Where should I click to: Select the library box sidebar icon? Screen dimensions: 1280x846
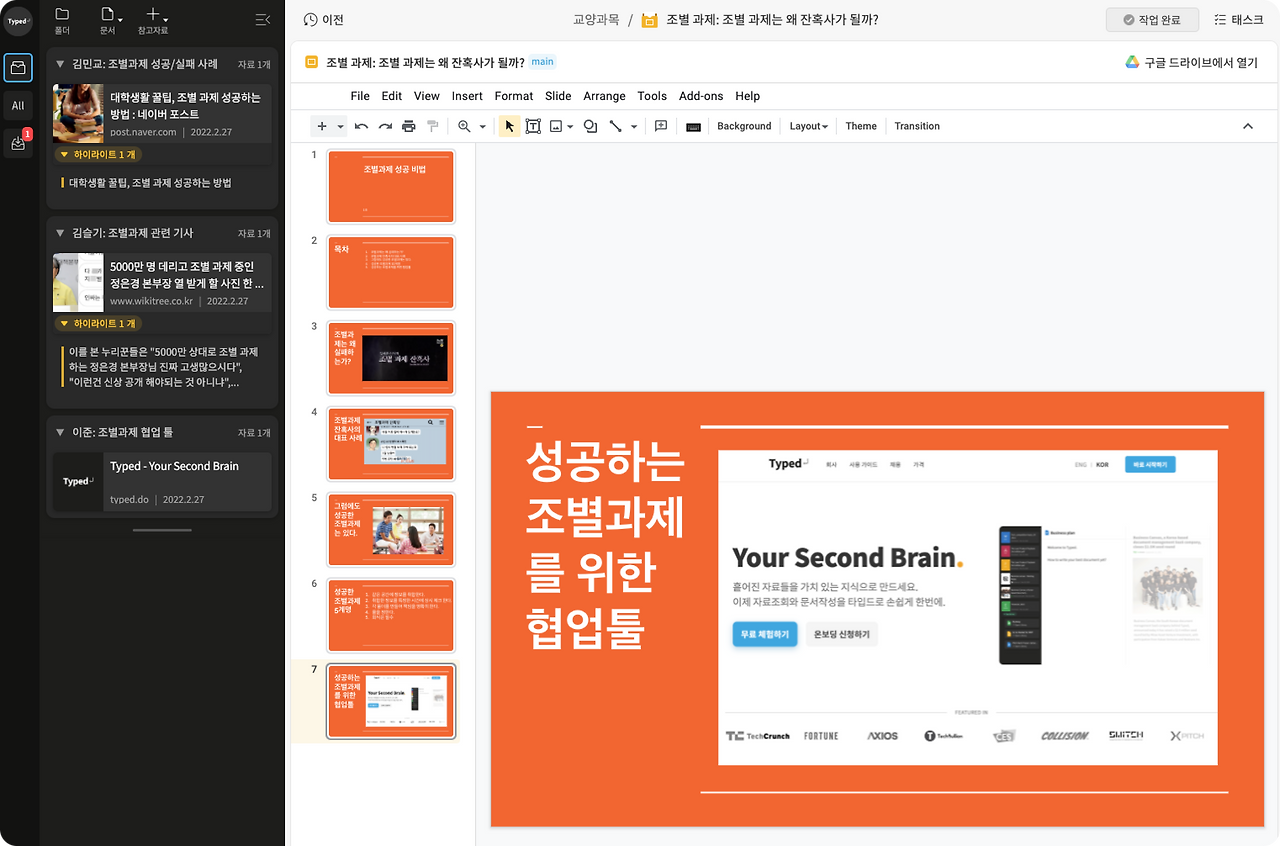pyautogui.click(x=18, y=68)
